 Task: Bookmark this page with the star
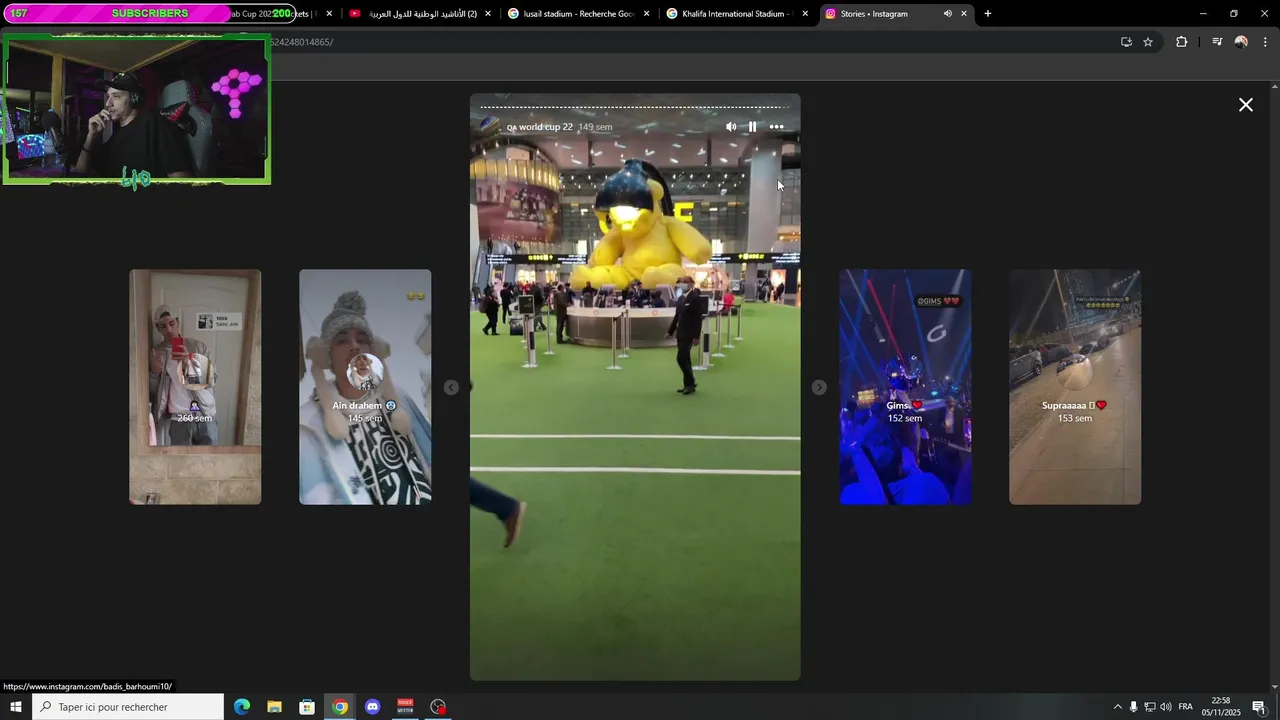(1148, 42)
